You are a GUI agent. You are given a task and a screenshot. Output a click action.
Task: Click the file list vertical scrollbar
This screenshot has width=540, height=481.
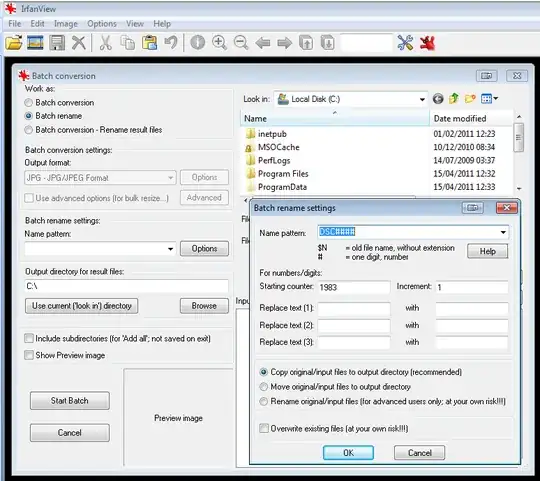coord(518,138)
